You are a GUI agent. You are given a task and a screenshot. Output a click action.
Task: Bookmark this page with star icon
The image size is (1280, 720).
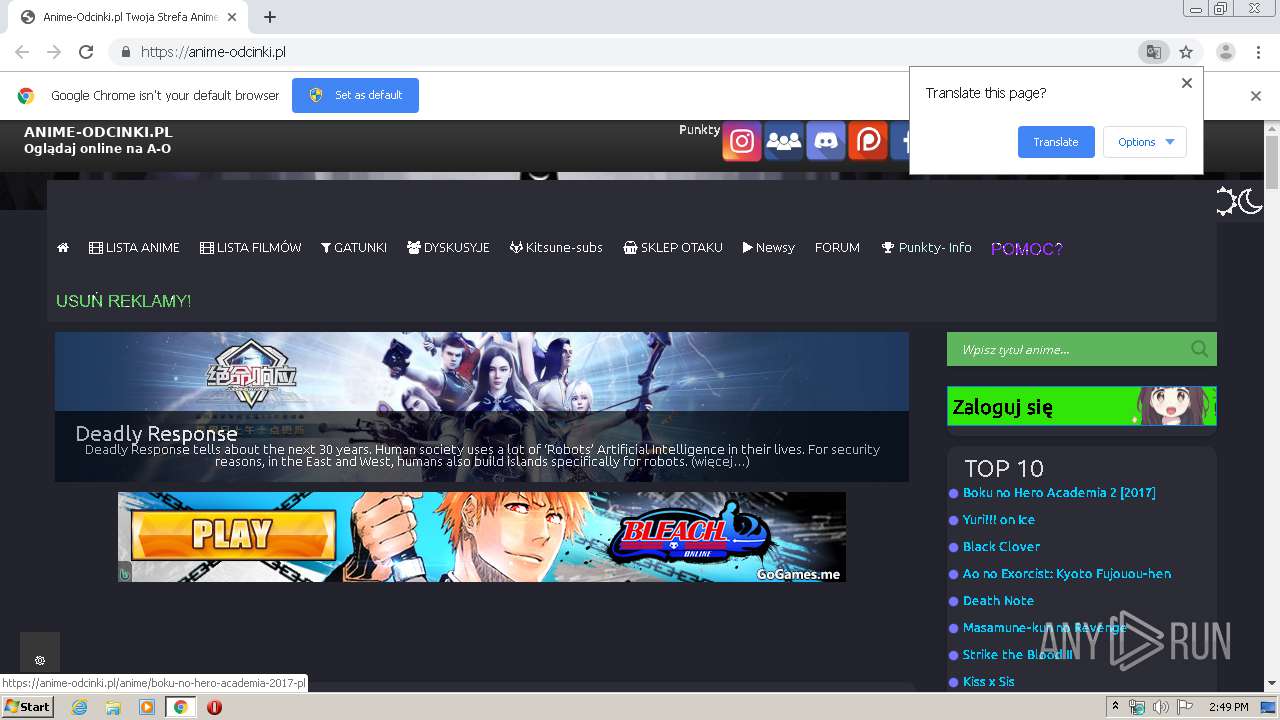click(1186, 52)
